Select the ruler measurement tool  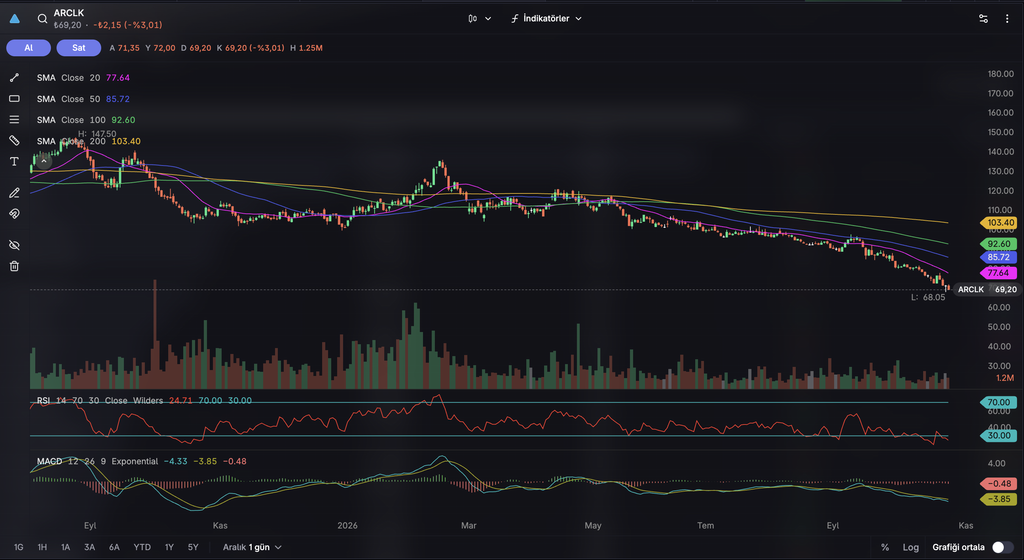click(14, 140)
